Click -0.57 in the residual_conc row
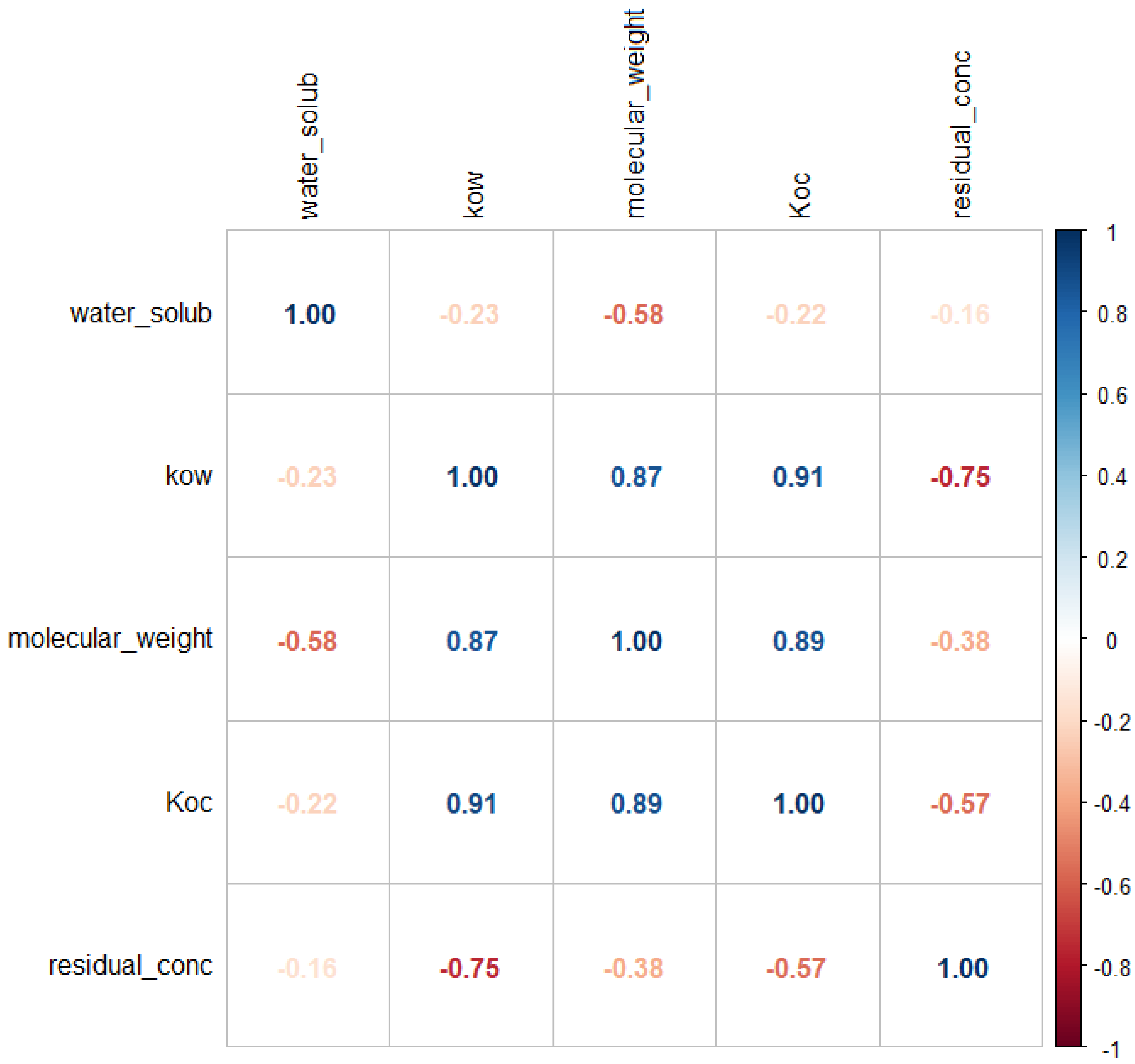This screenshot has width=1135, height=1064. [x=796, y=968]
